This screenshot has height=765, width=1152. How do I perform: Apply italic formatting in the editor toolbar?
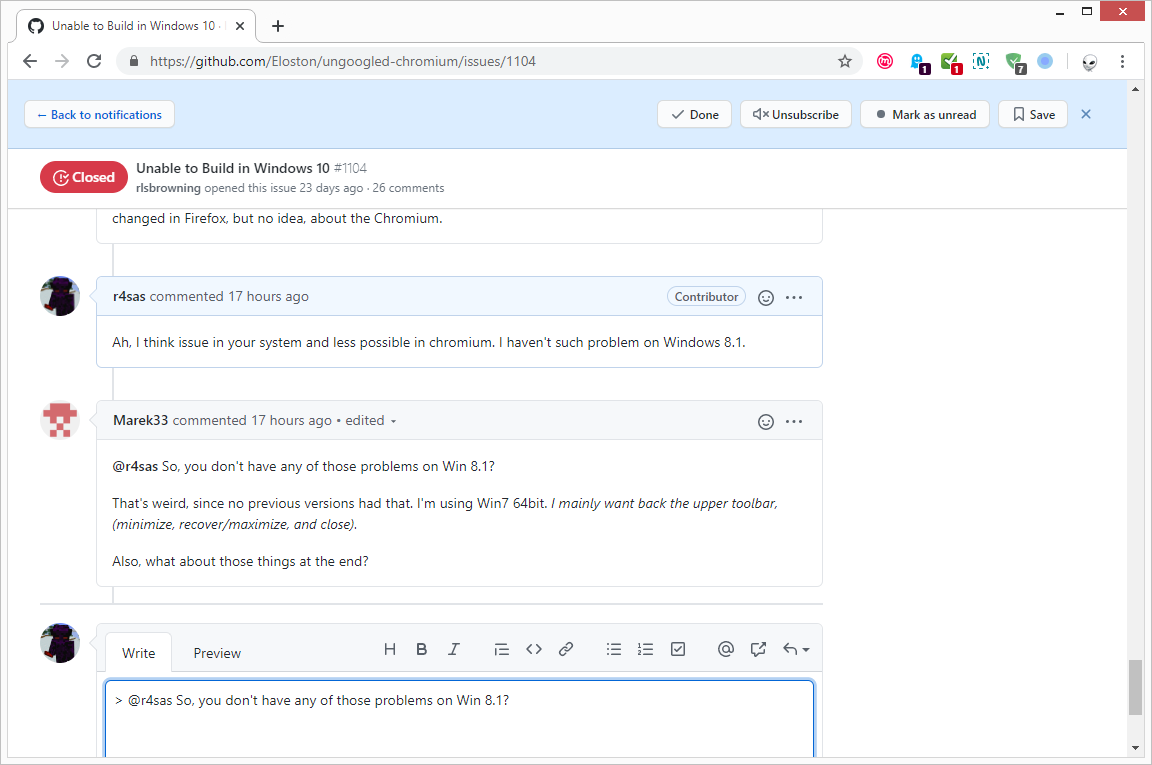[x=454, y=649]
